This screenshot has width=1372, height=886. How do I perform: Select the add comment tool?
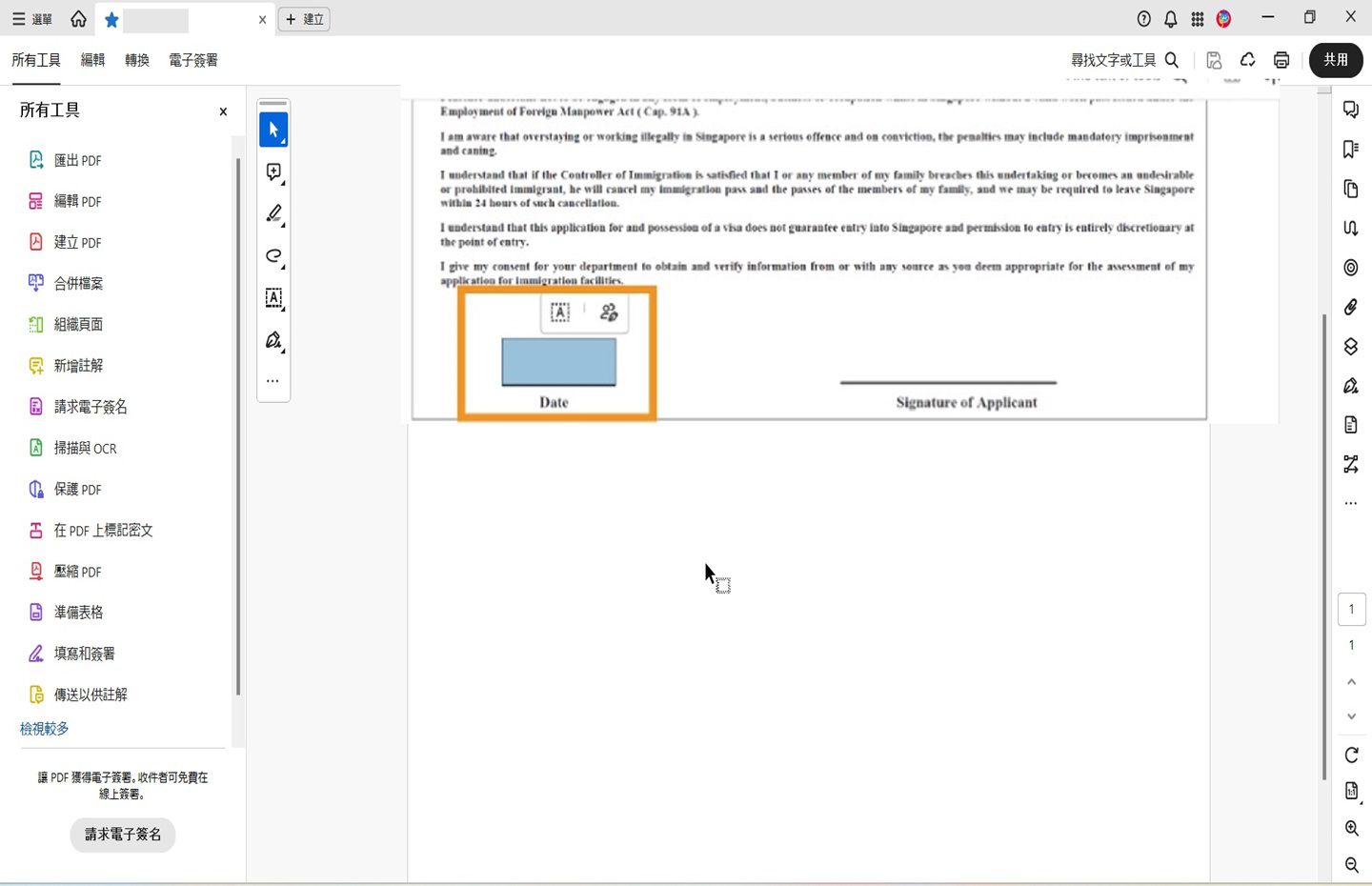273,171
